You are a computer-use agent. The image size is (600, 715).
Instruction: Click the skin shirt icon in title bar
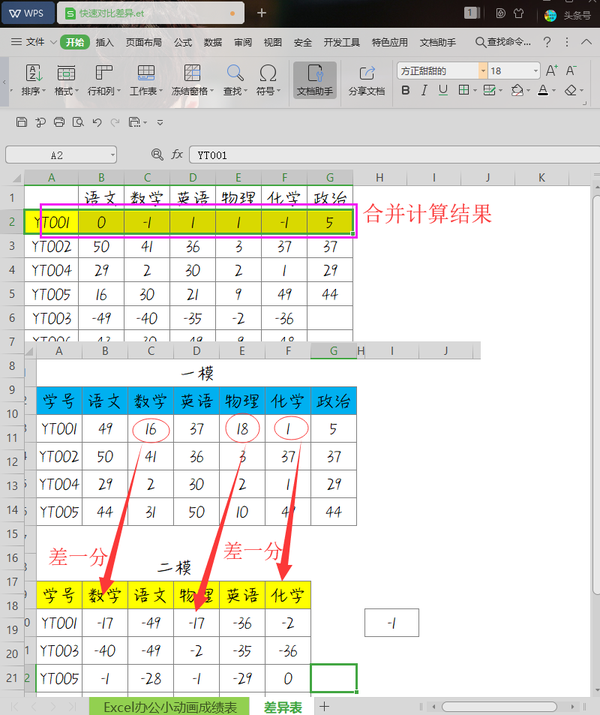tap(518, 13)
